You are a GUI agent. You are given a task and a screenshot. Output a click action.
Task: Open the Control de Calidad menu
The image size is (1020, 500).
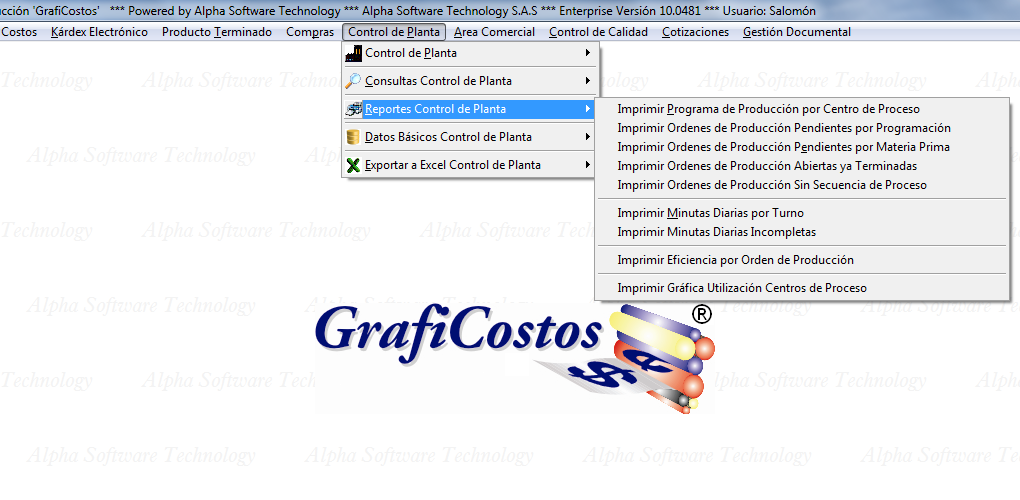click(599, 32)
